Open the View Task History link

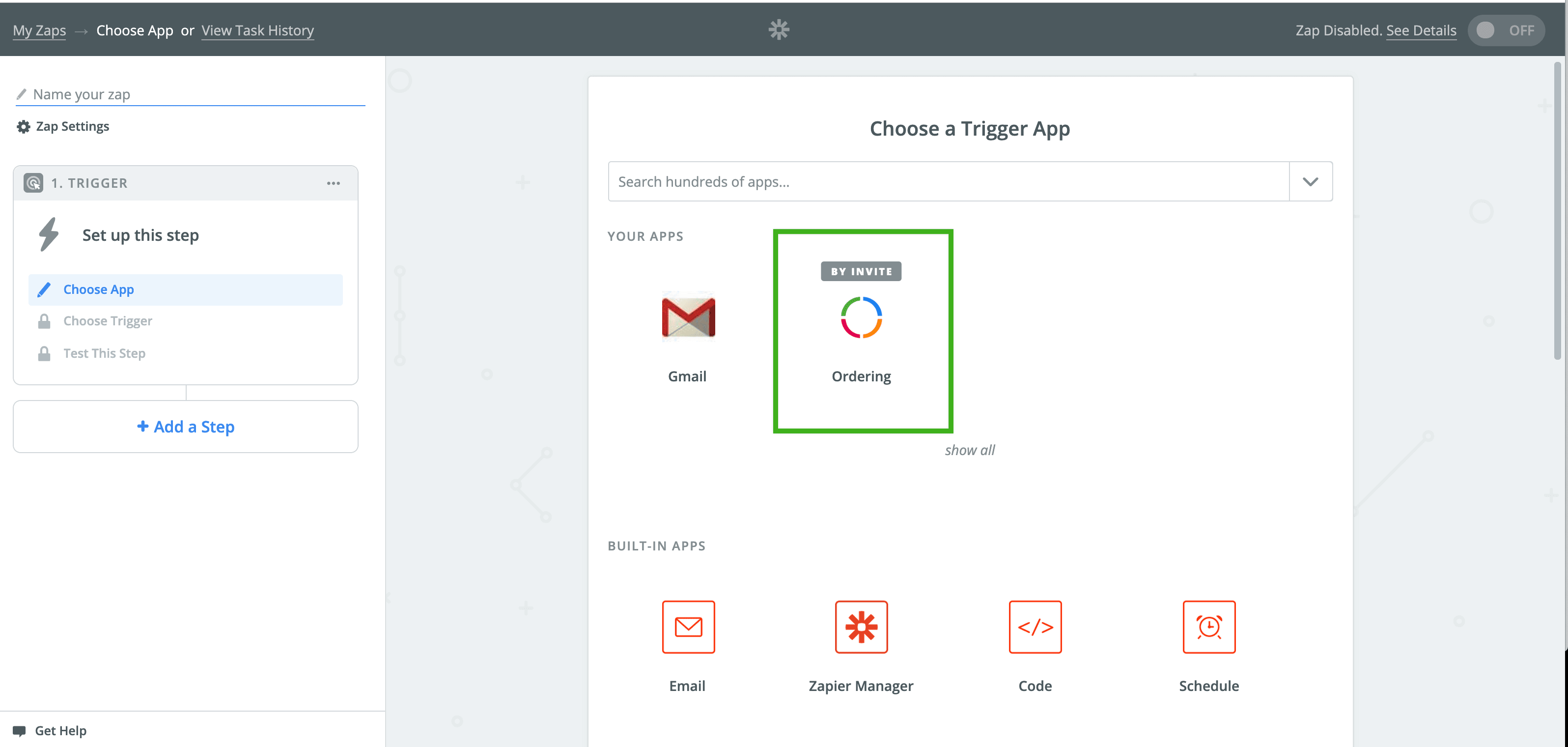point(257,30)
